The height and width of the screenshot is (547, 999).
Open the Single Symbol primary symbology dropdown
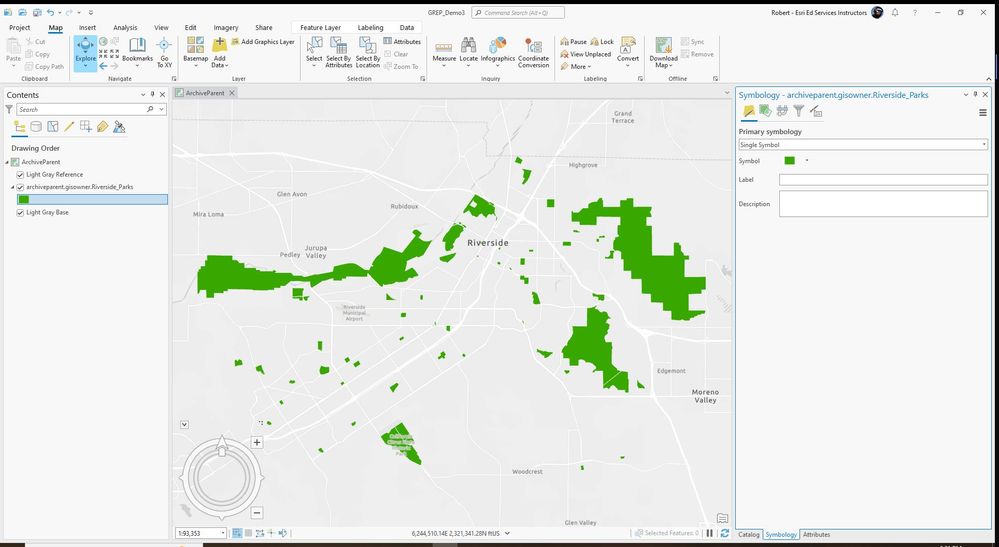click(x=862, y=145)
